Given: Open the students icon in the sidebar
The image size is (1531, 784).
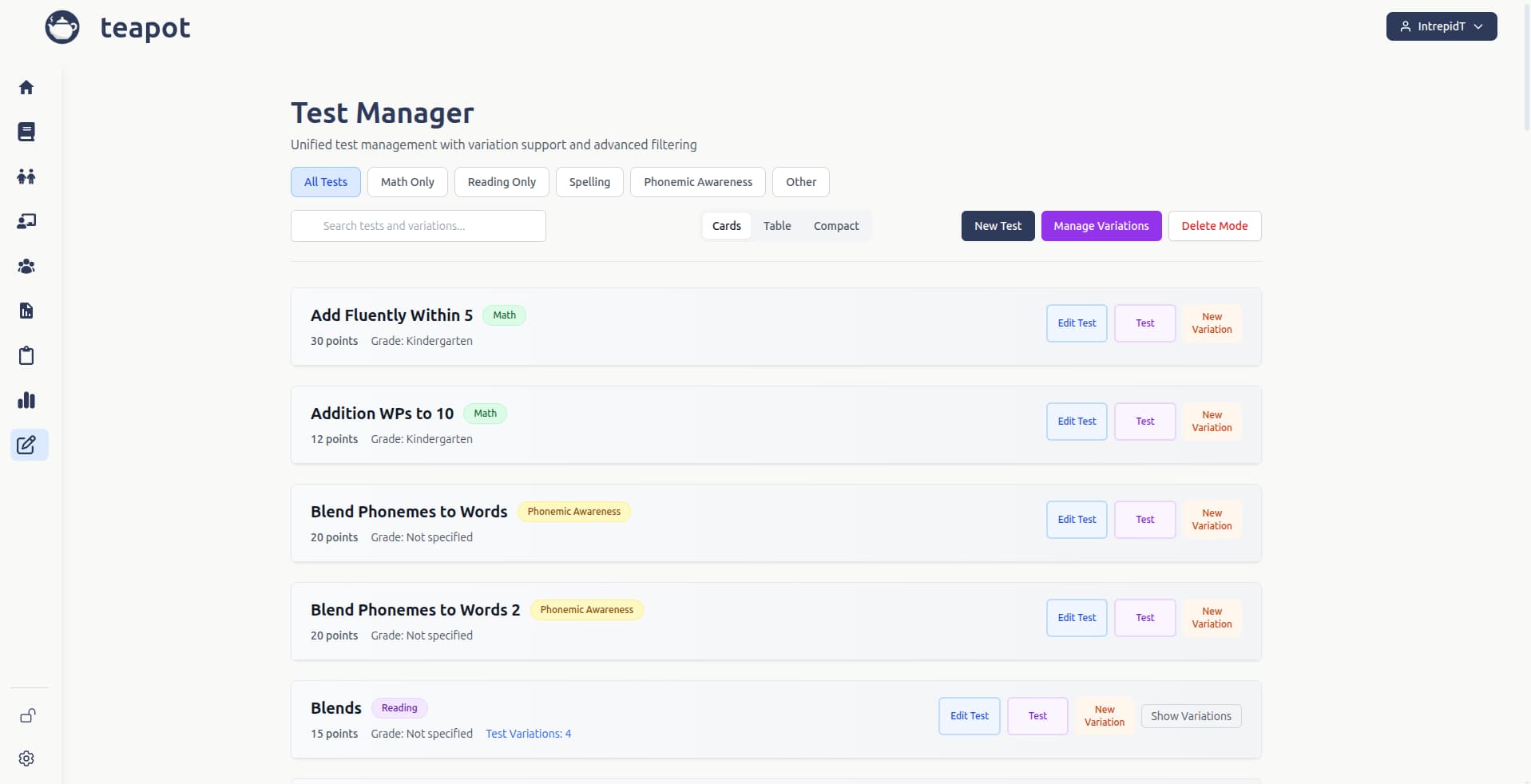Looking at the screenshot, I should tap(26, 176).
